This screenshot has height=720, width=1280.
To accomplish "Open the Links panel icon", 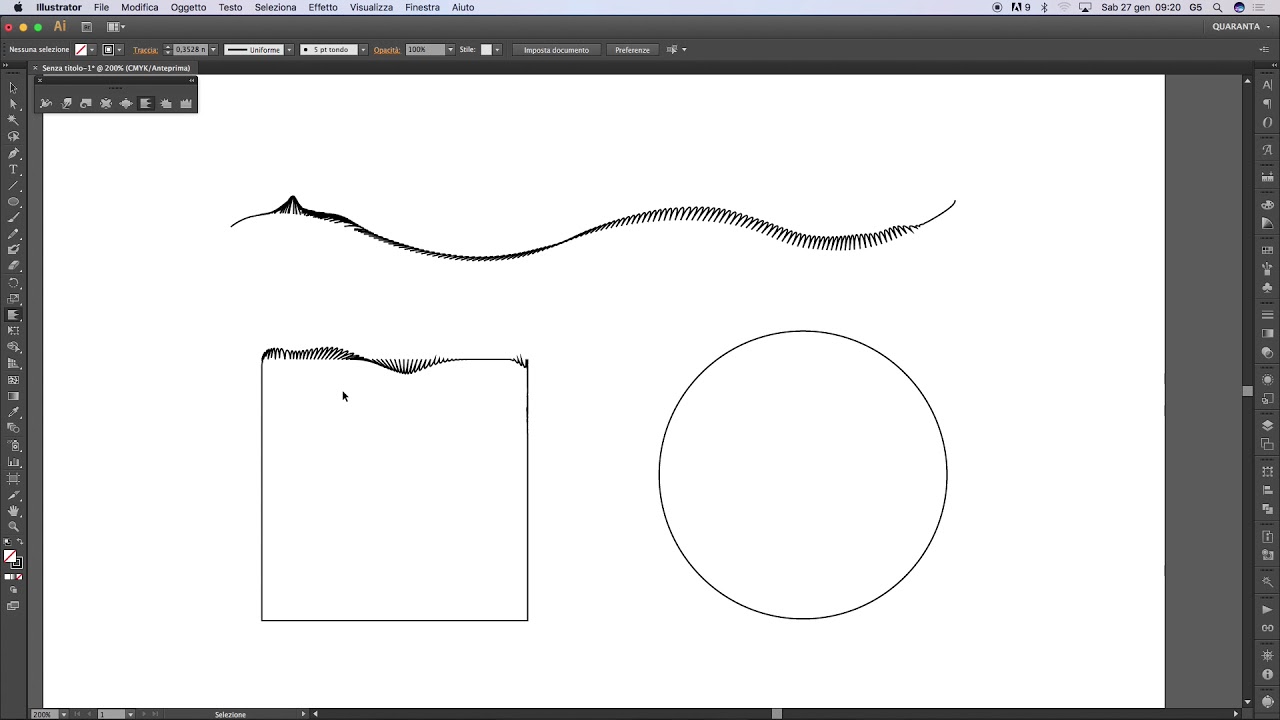I will coord(1267,627).
